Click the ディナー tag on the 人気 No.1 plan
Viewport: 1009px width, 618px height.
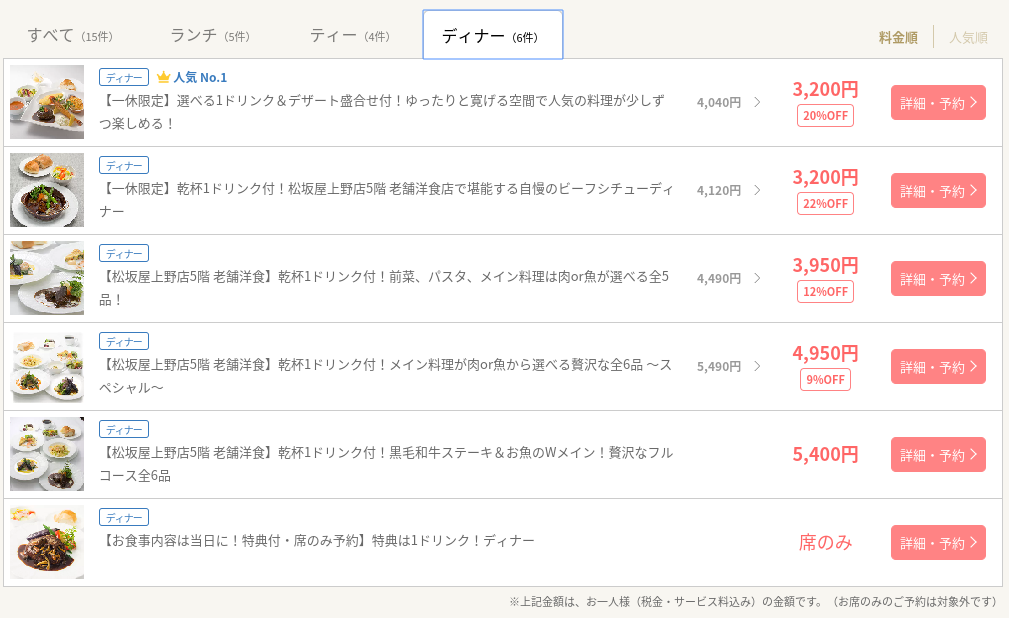click(x=124, y=77)
